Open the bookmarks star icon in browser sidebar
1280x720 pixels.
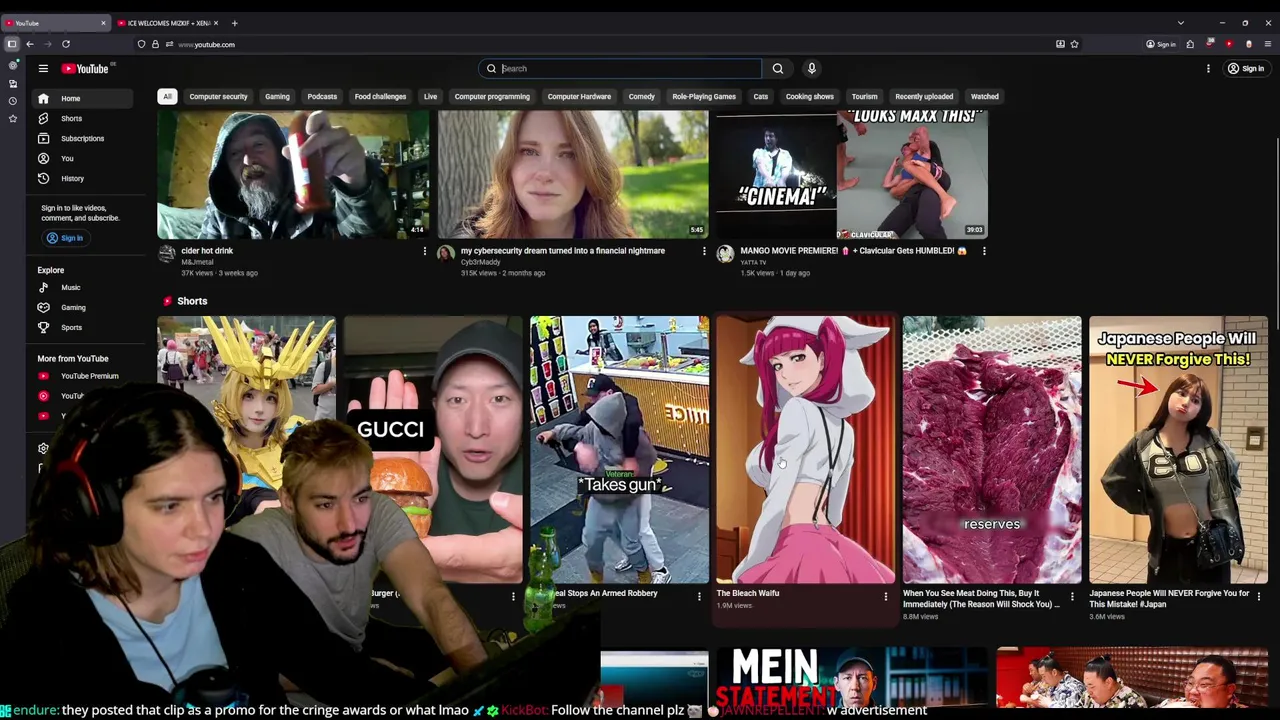[x=12, y=119]
